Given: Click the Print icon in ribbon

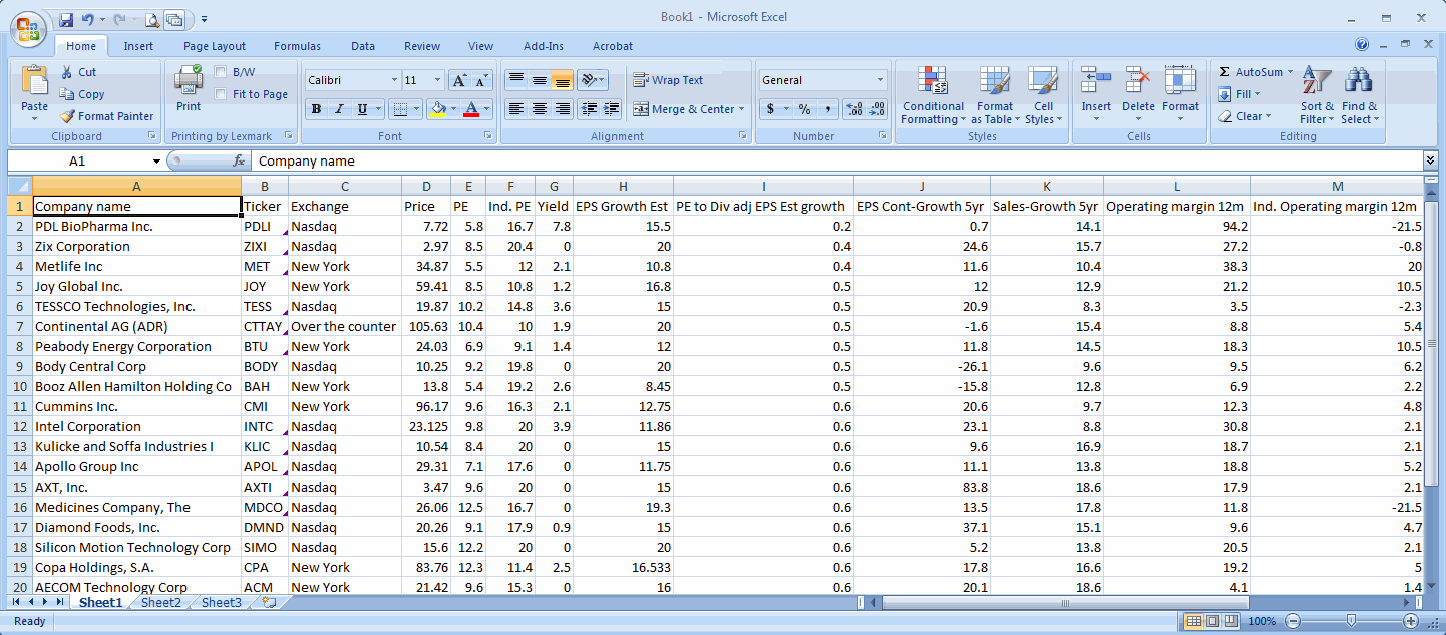Looking at the screenshot, I should (x=188, y=82).
